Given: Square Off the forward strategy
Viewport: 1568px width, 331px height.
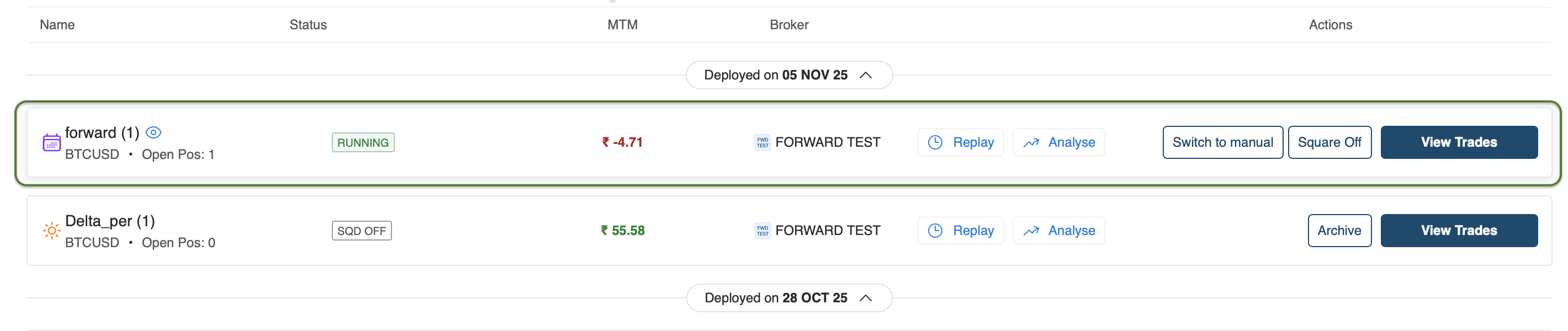Looking at the screenshot, I should [1329, 142].
